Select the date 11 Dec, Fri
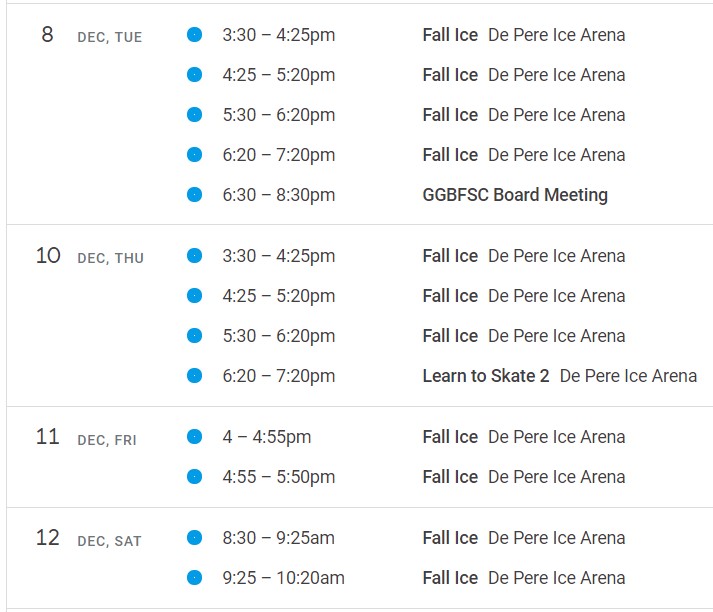 [86, 437]
